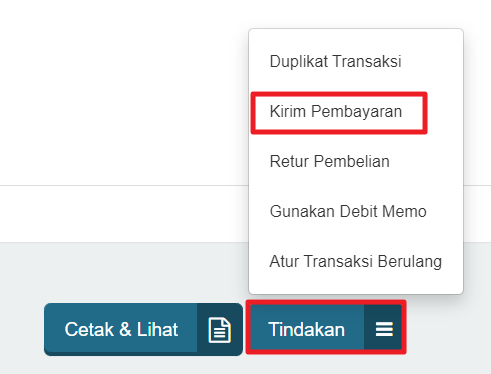Duplicate the transaction from the action menu

(x=335, y=61)
